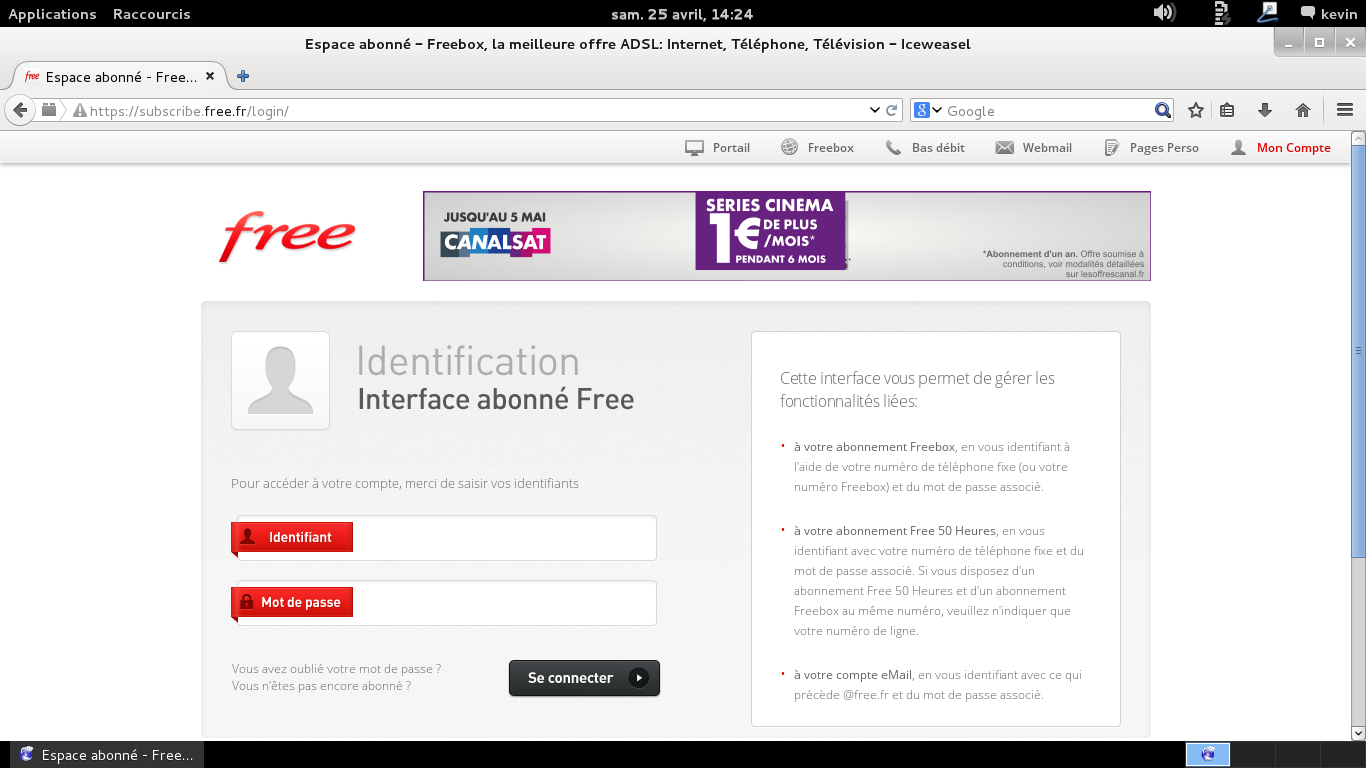
Task: Click the workspace switcher icon in bottom panel
Action: 1208,754
